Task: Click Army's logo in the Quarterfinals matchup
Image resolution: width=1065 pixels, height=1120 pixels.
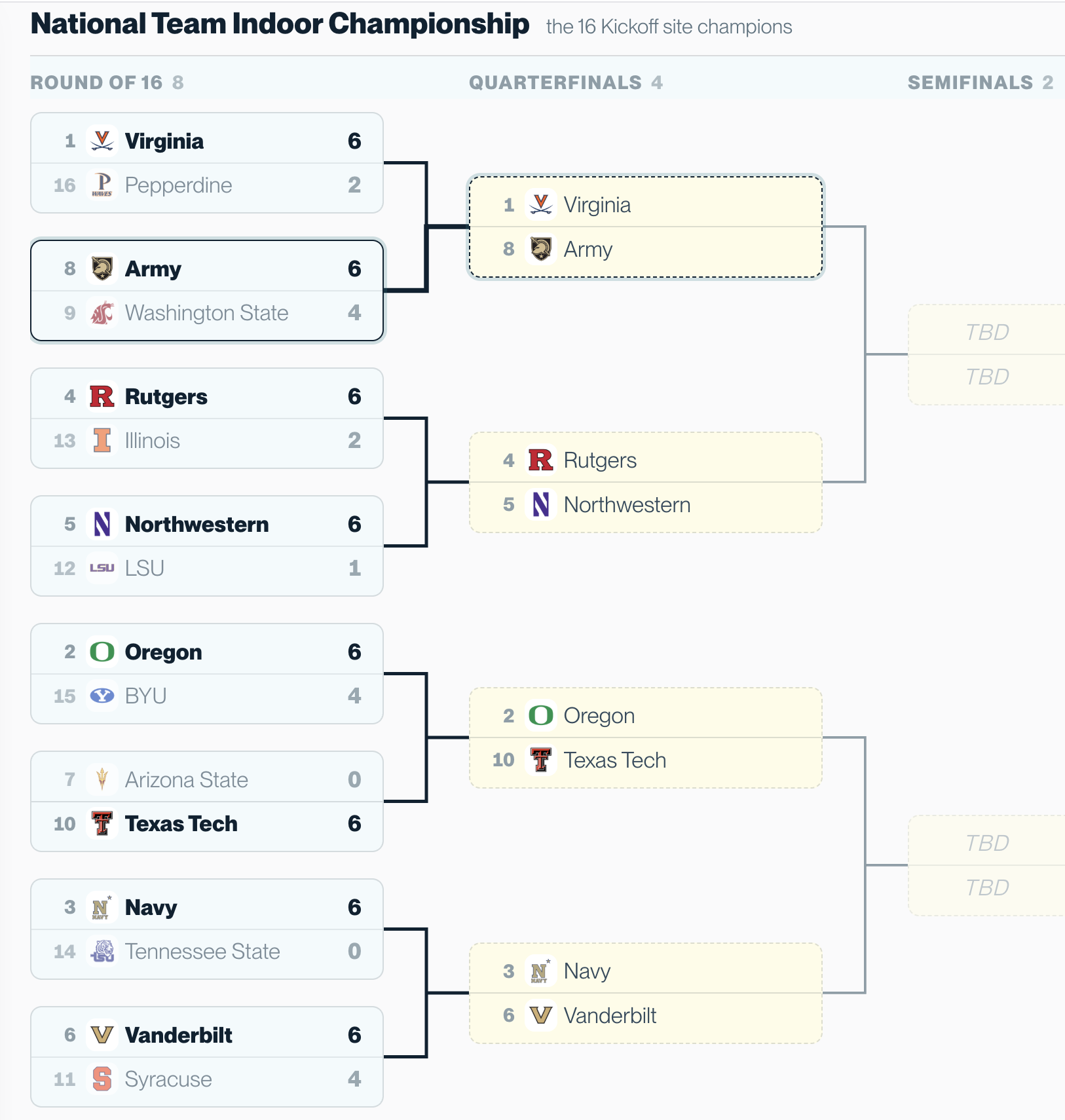Action: point(541,249)
